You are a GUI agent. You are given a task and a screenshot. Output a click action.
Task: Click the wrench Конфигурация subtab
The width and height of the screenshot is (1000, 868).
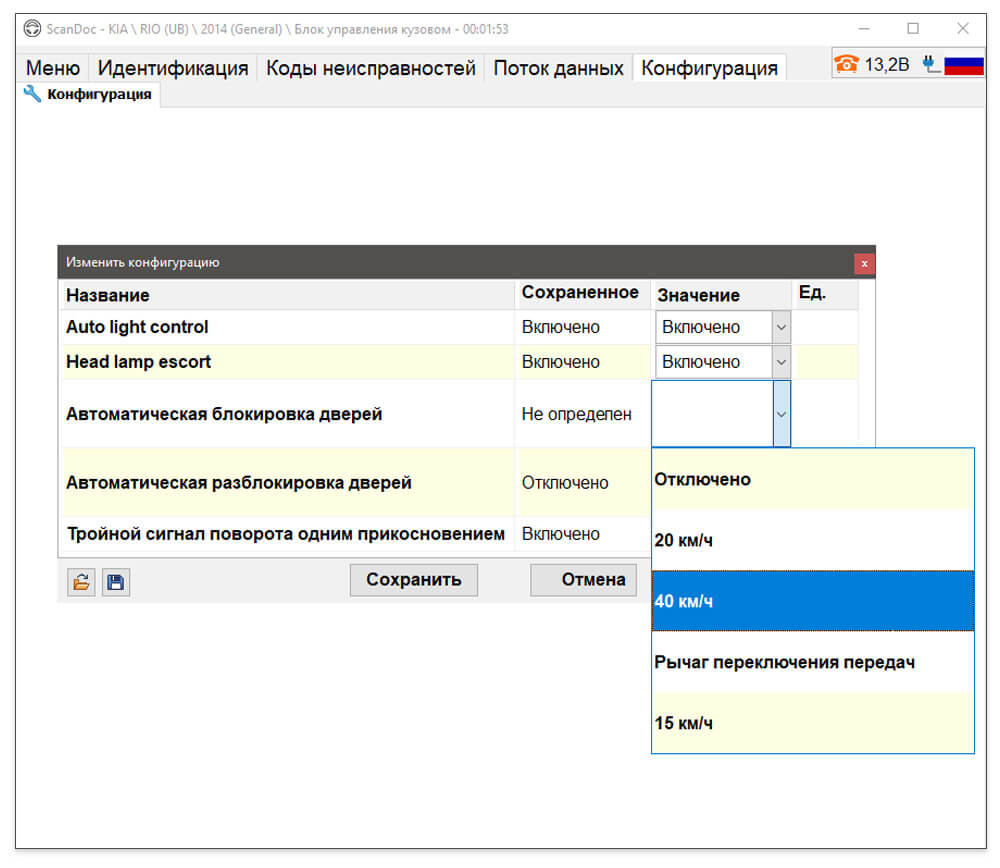tap(88, 94)
